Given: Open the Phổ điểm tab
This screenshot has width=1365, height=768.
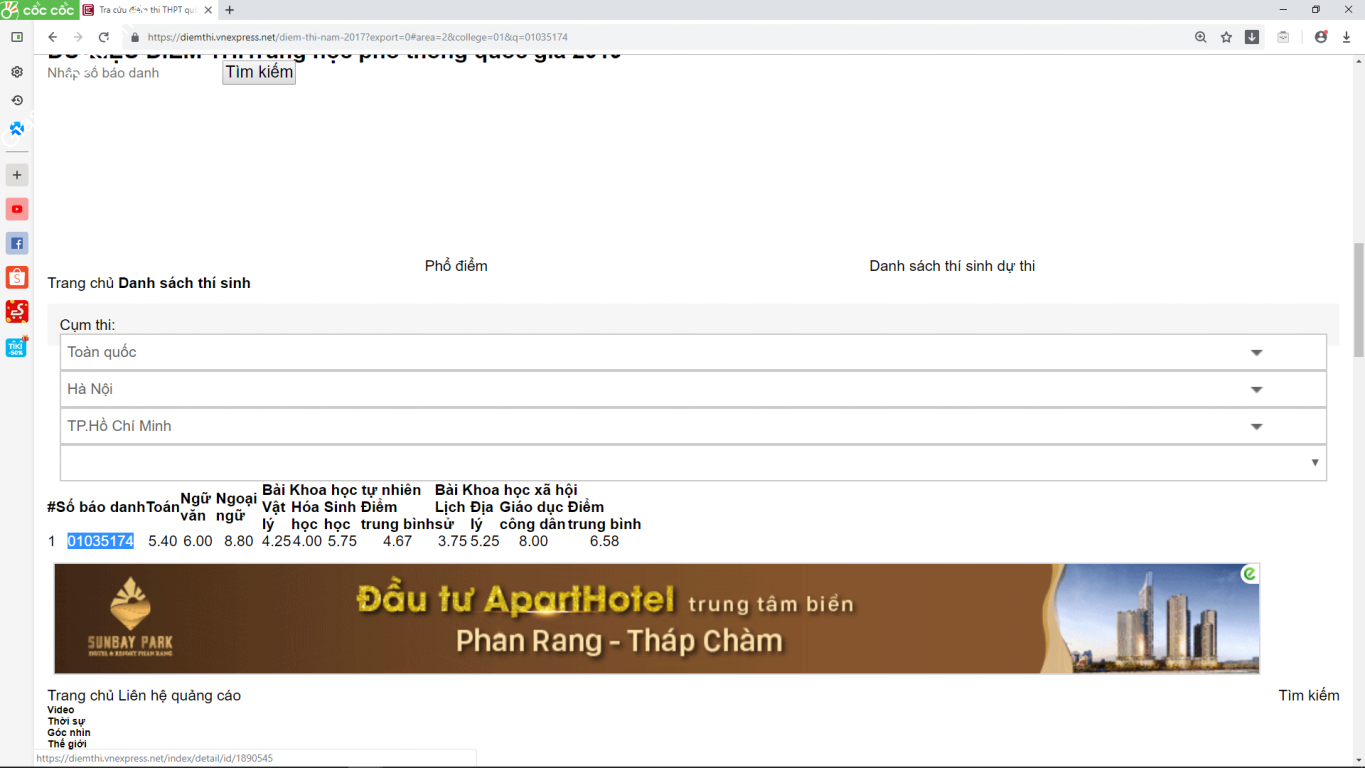Looking at the screenshot, I should point(456,266).
